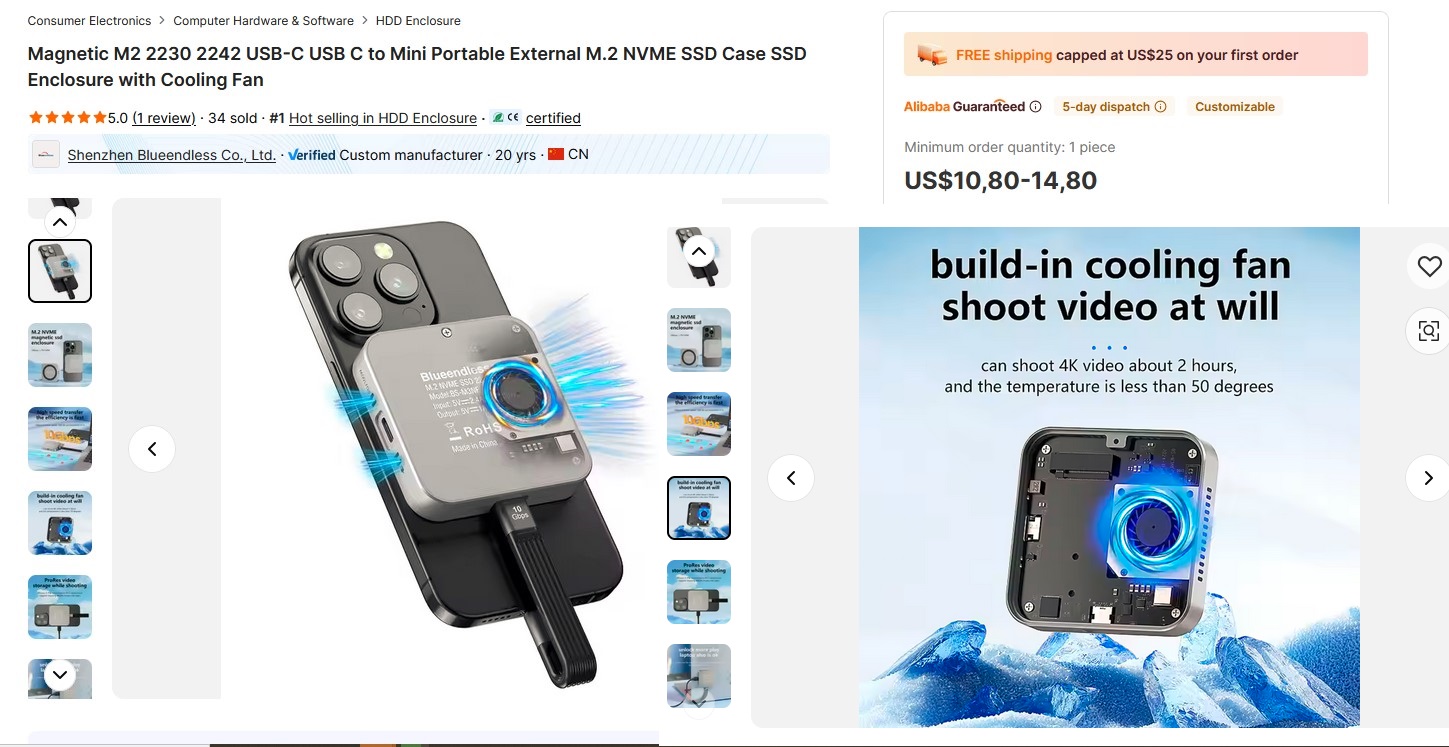
Task: Go to next image in right gallery
Action: 1427,478
